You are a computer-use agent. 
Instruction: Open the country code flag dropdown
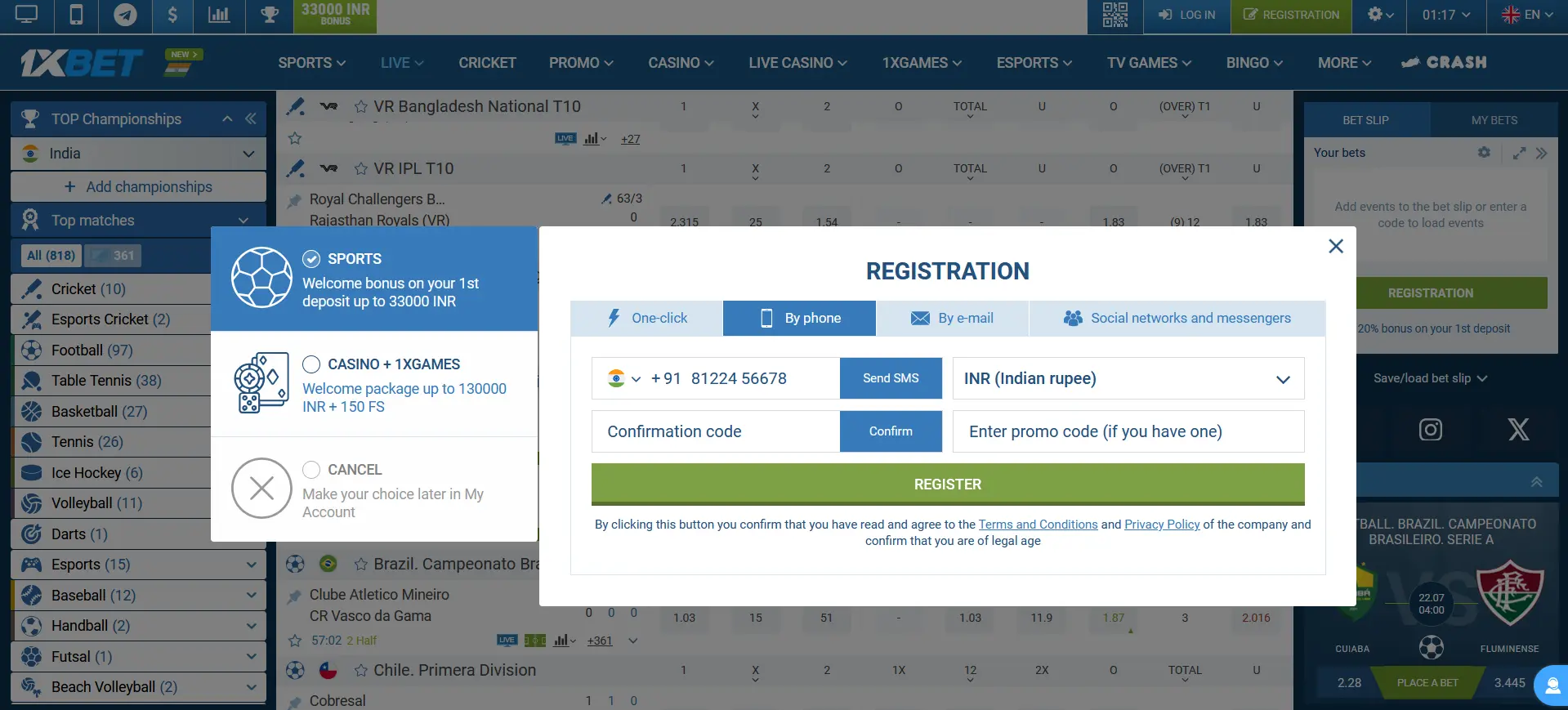tap(624, 378)
